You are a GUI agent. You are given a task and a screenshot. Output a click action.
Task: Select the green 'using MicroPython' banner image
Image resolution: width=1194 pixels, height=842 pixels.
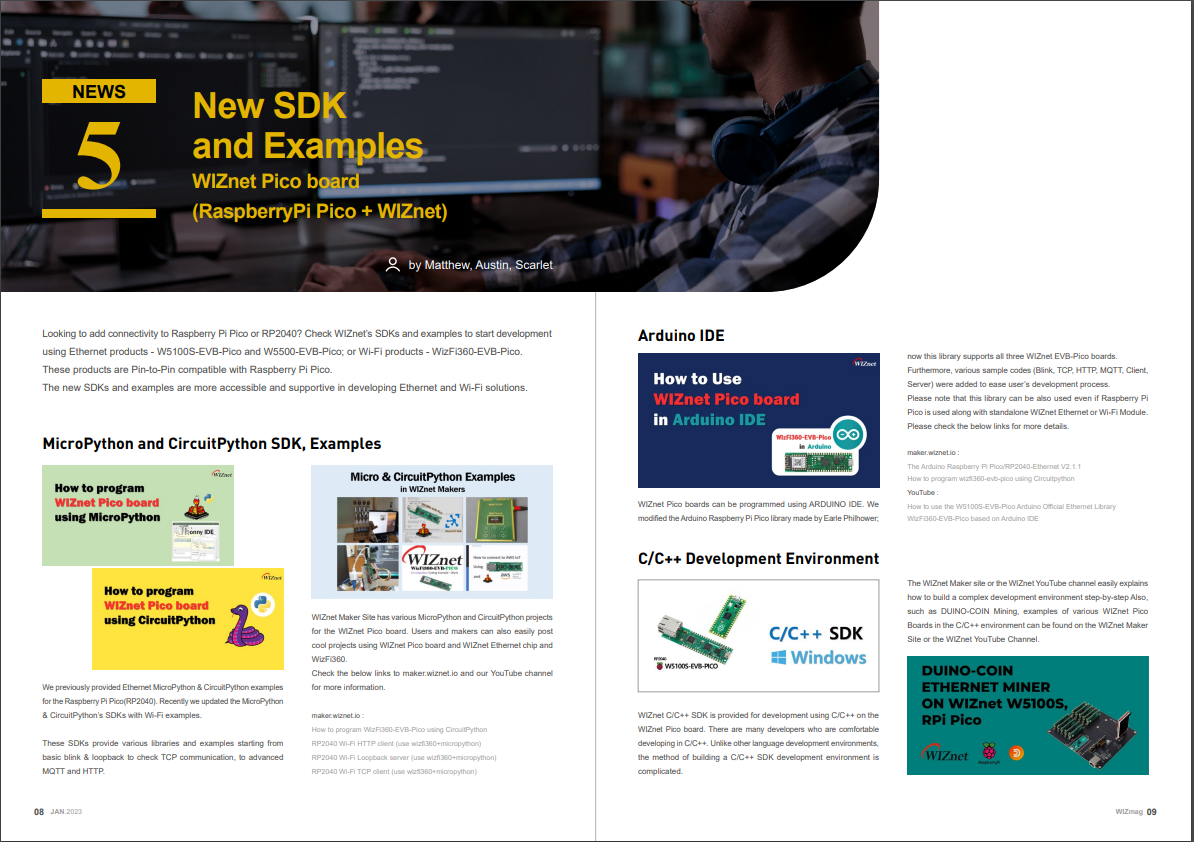[138, 515]
